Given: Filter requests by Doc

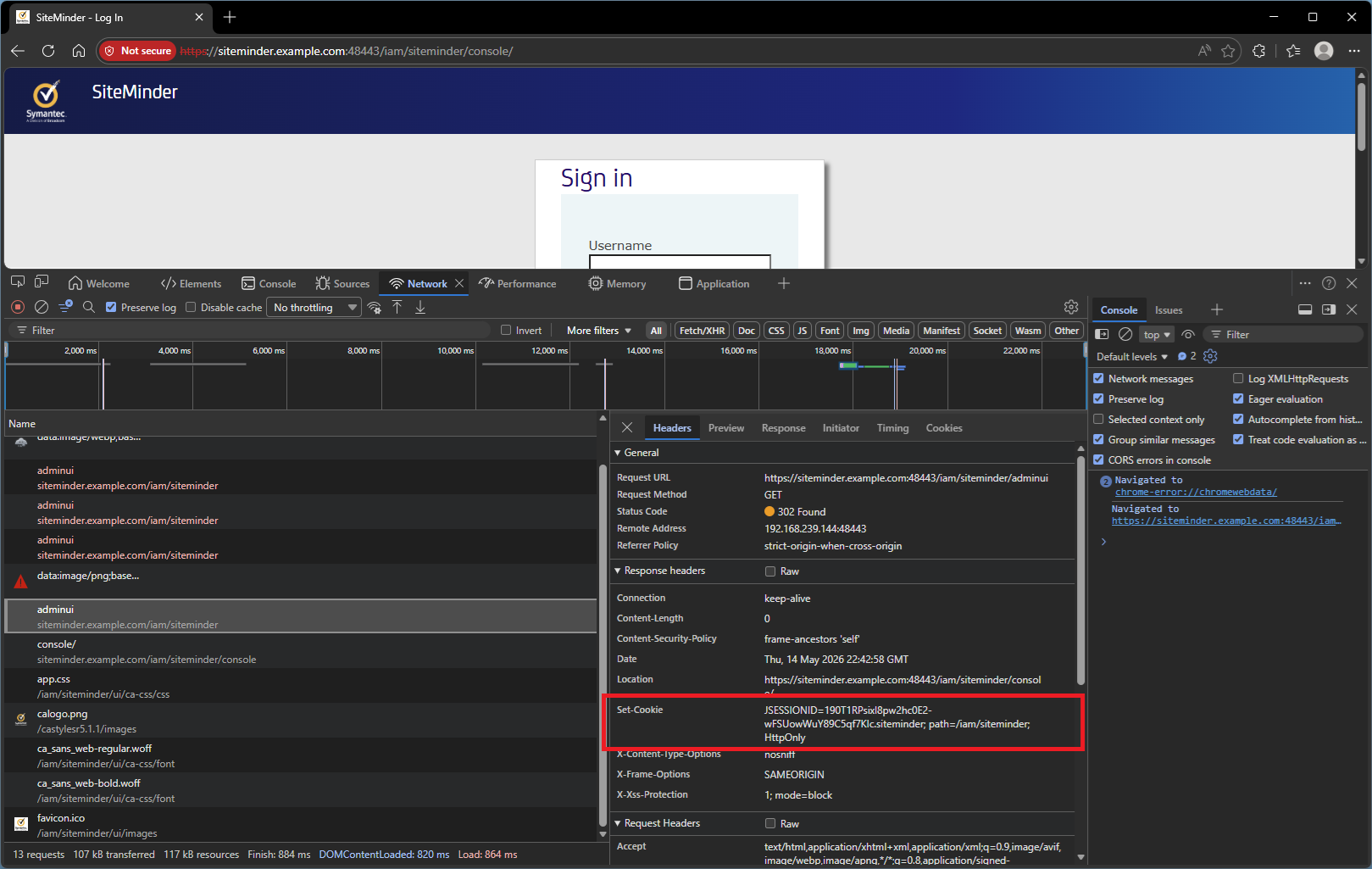Looking at the screenshot, I should [747, 331].
